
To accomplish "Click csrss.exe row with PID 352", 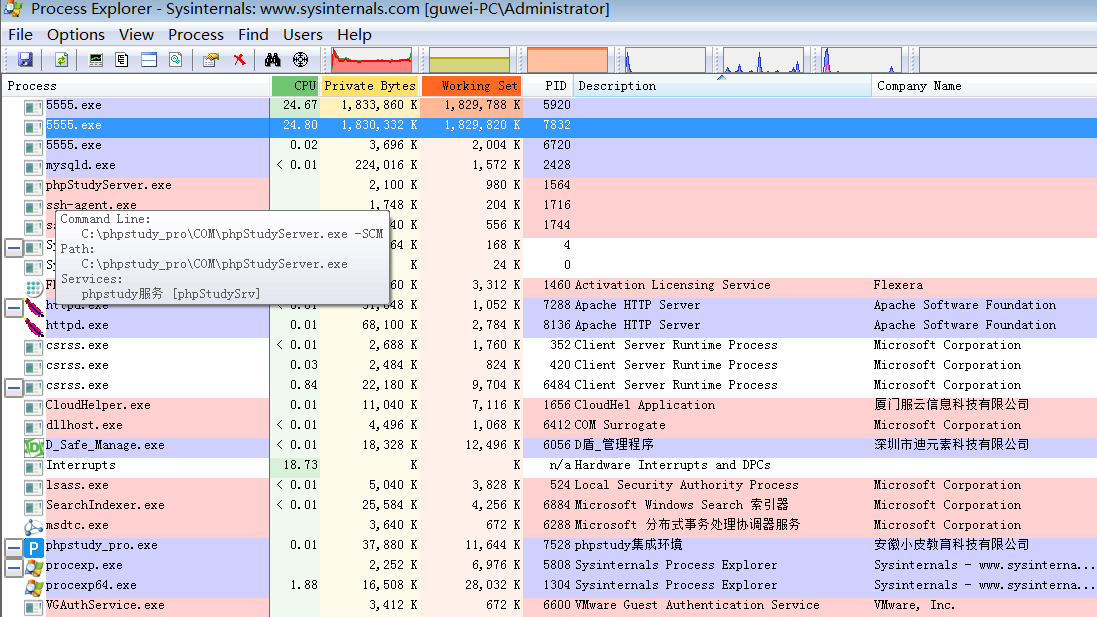I will pyautogui.click(x=548, y=346).
